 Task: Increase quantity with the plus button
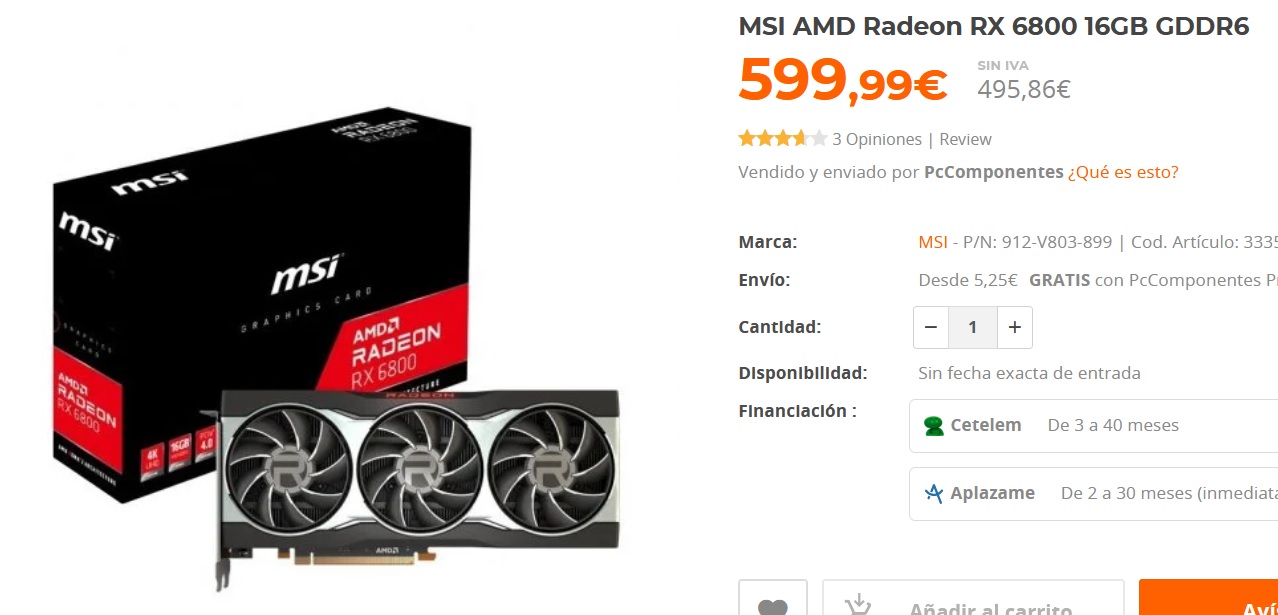pos(1014,327)
